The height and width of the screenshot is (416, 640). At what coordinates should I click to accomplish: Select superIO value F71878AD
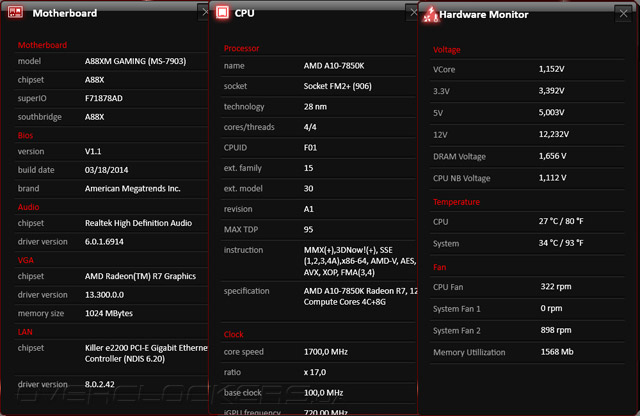tap(103, 98)
